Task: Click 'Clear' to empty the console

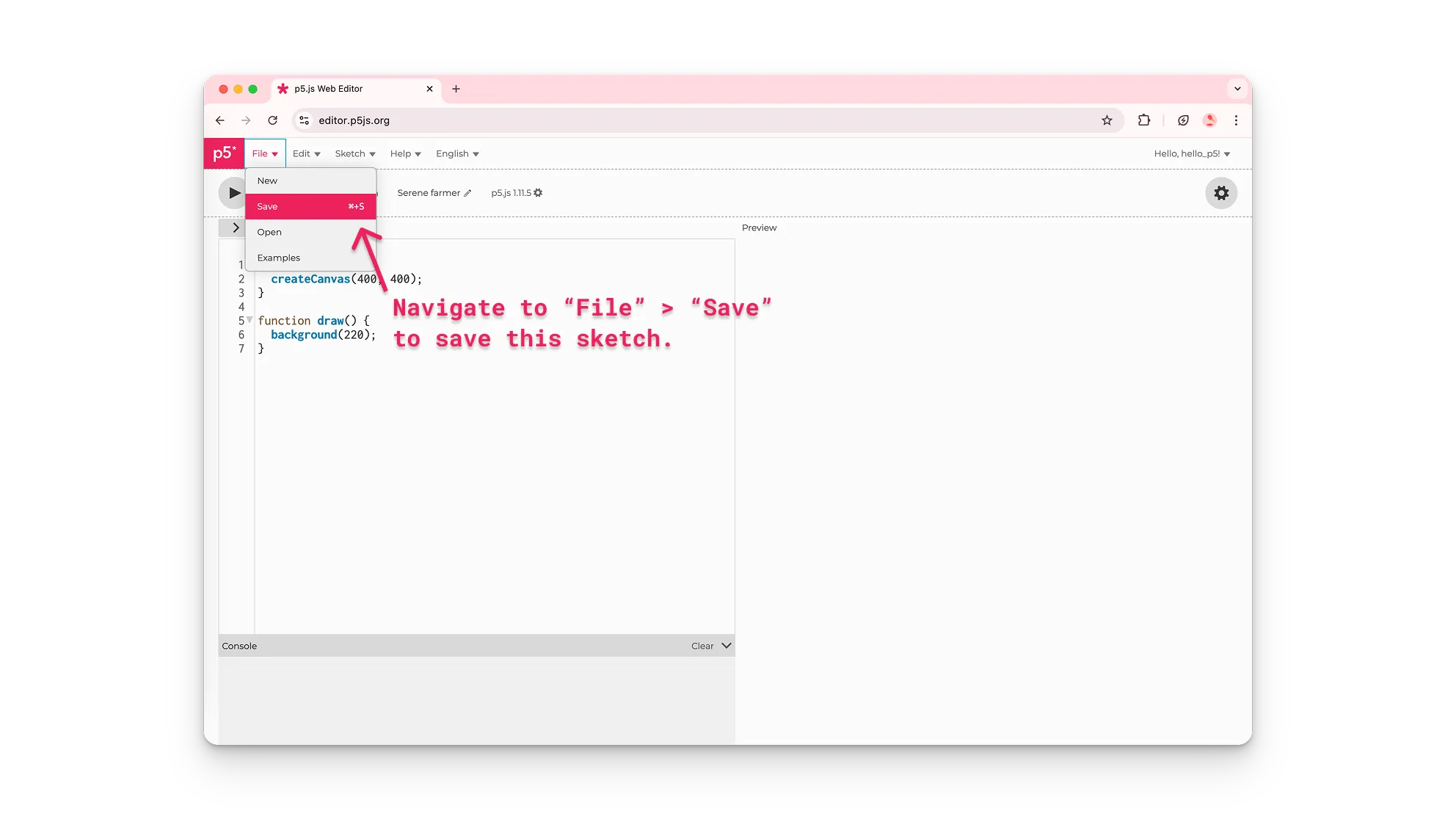Action: tap(702, 645)
